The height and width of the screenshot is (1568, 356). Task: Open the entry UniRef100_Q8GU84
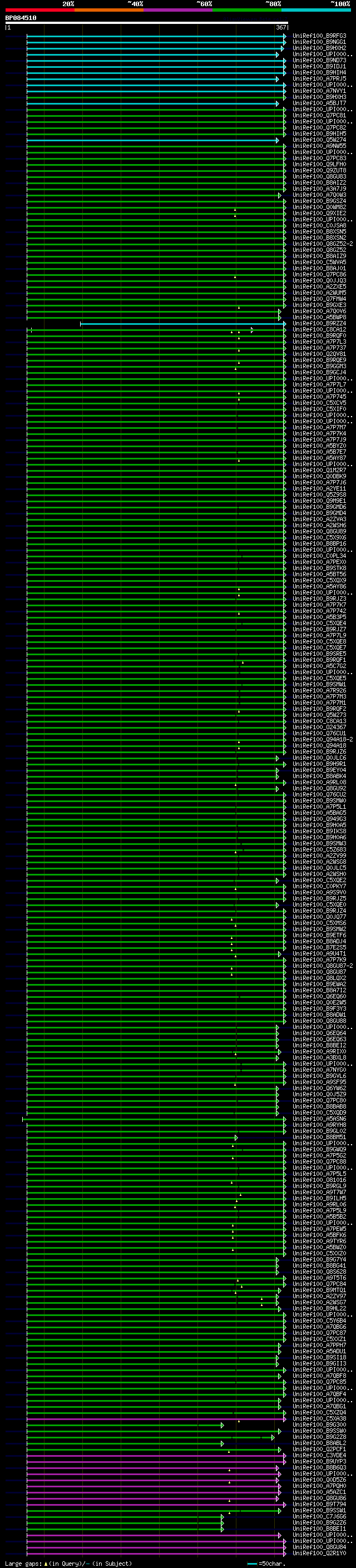(319, 1547)
